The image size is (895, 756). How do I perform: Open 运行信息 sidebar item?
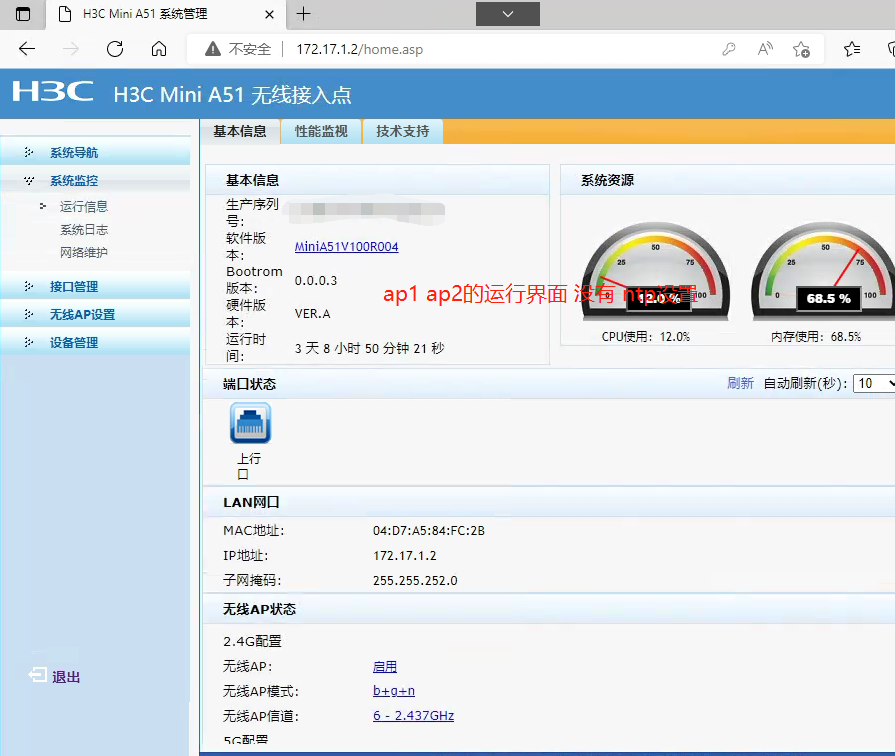84,206
